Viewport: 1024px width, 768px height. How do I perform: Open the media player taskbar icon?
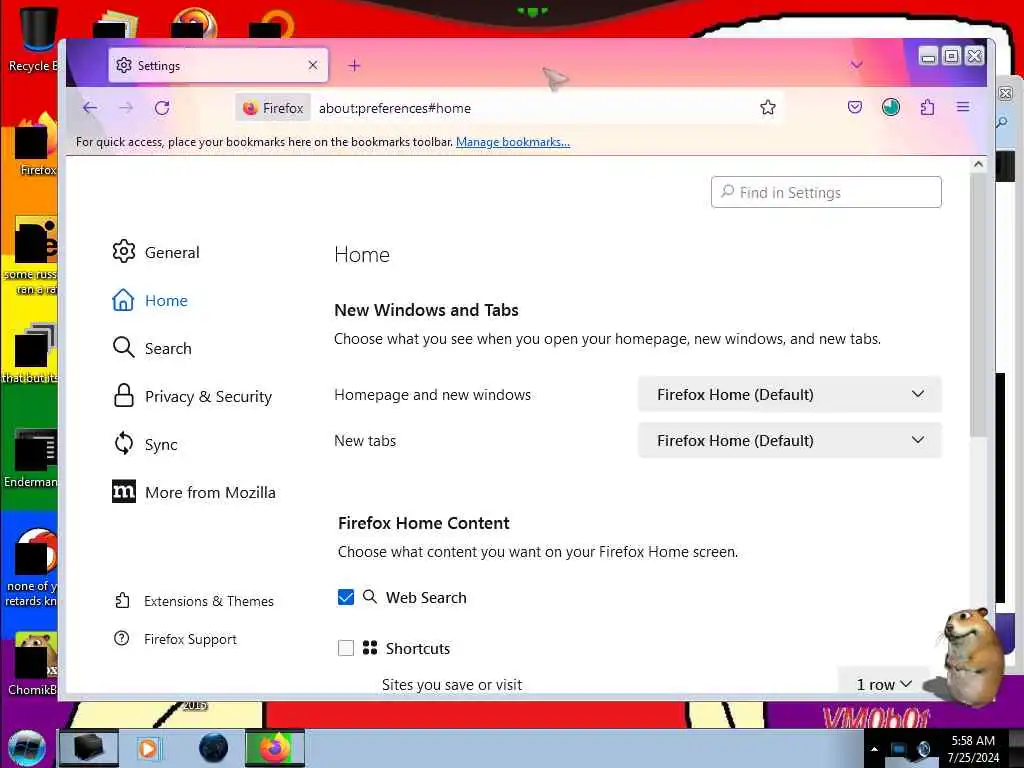click(148, 748)
